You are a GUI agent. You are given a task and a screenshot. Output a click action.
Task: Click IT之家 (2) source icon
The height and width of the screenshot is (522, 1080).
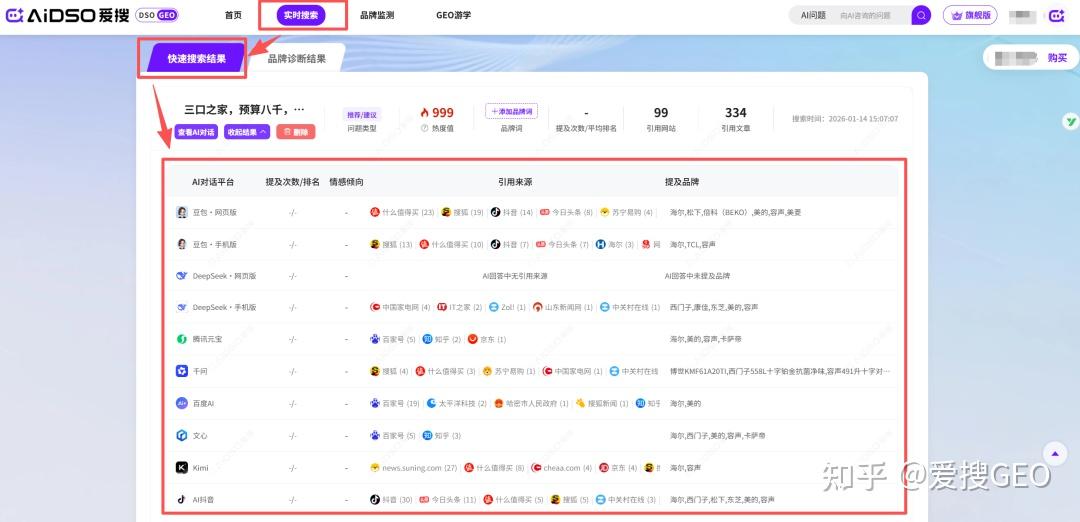pyautogui.click(x=444, y=307)
